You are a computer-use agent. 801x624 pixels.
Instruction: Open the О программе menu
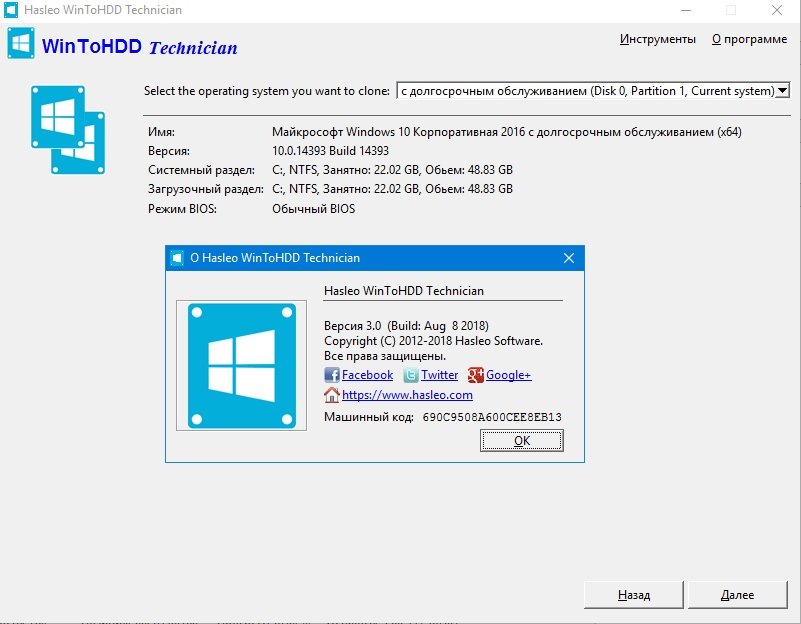[x=749, y=39]
